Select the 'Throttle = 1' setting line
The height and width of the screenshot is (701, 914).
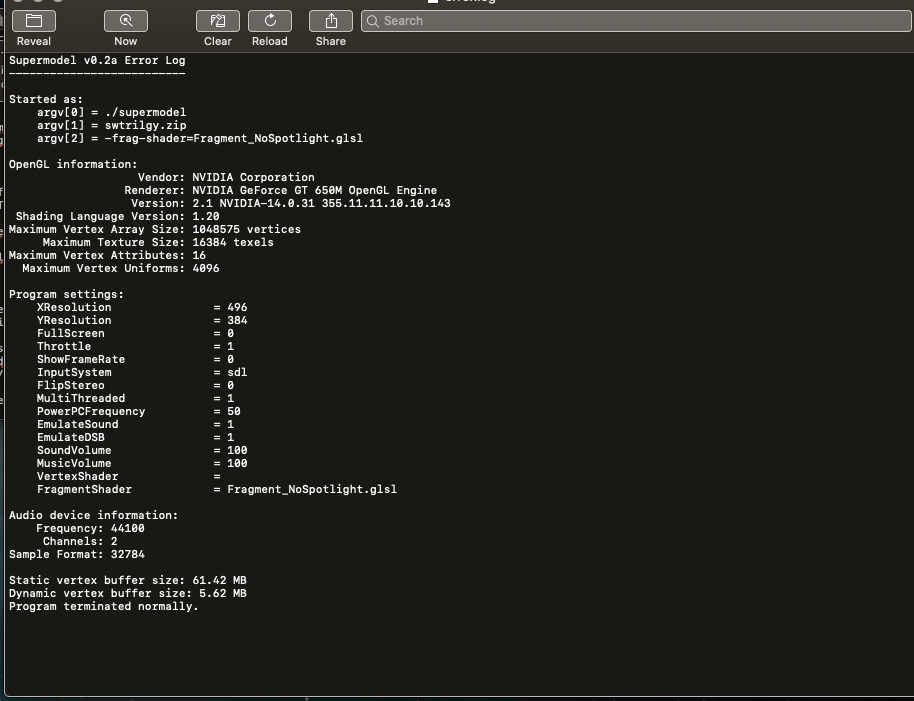coord(135,346)
